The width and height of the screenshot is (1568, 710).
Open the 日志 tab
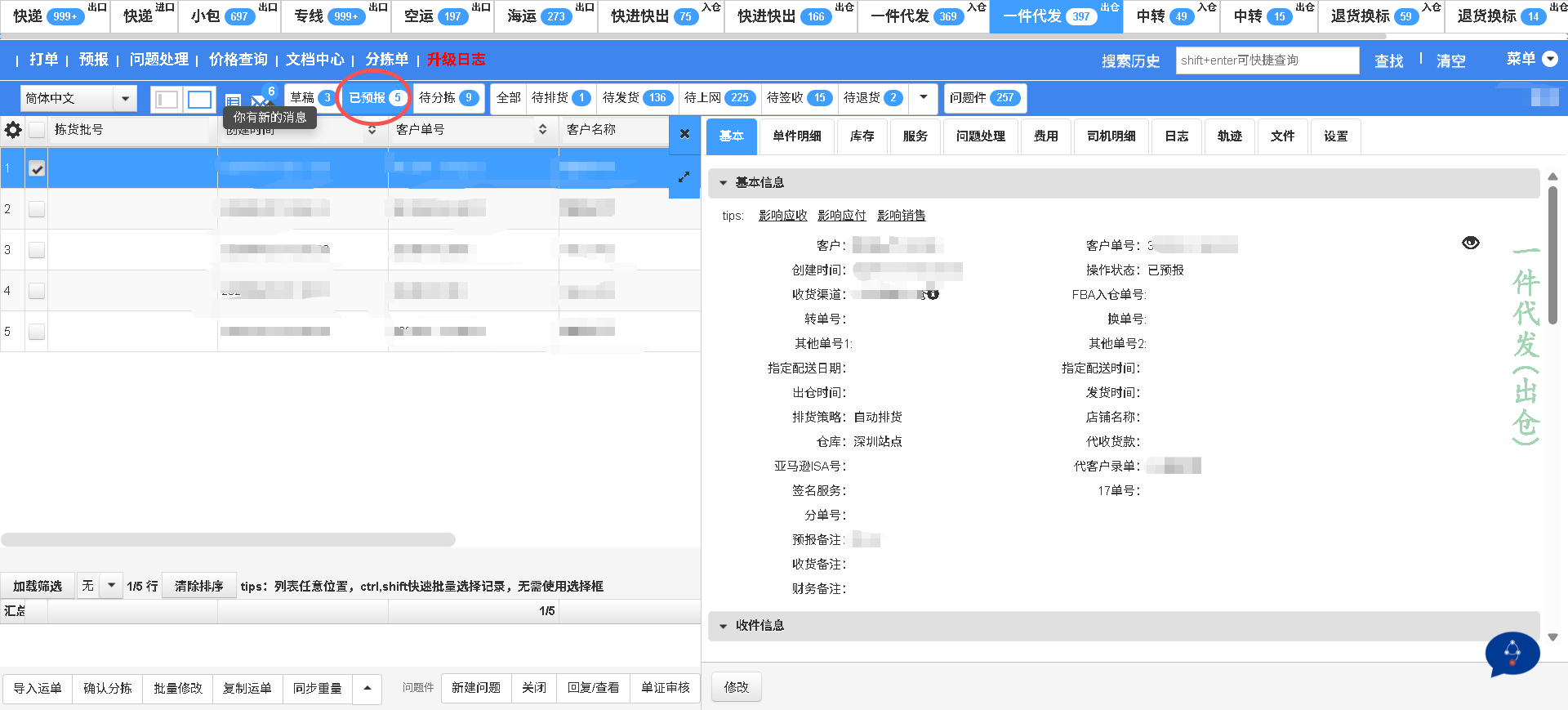[x=1177, y=136]
